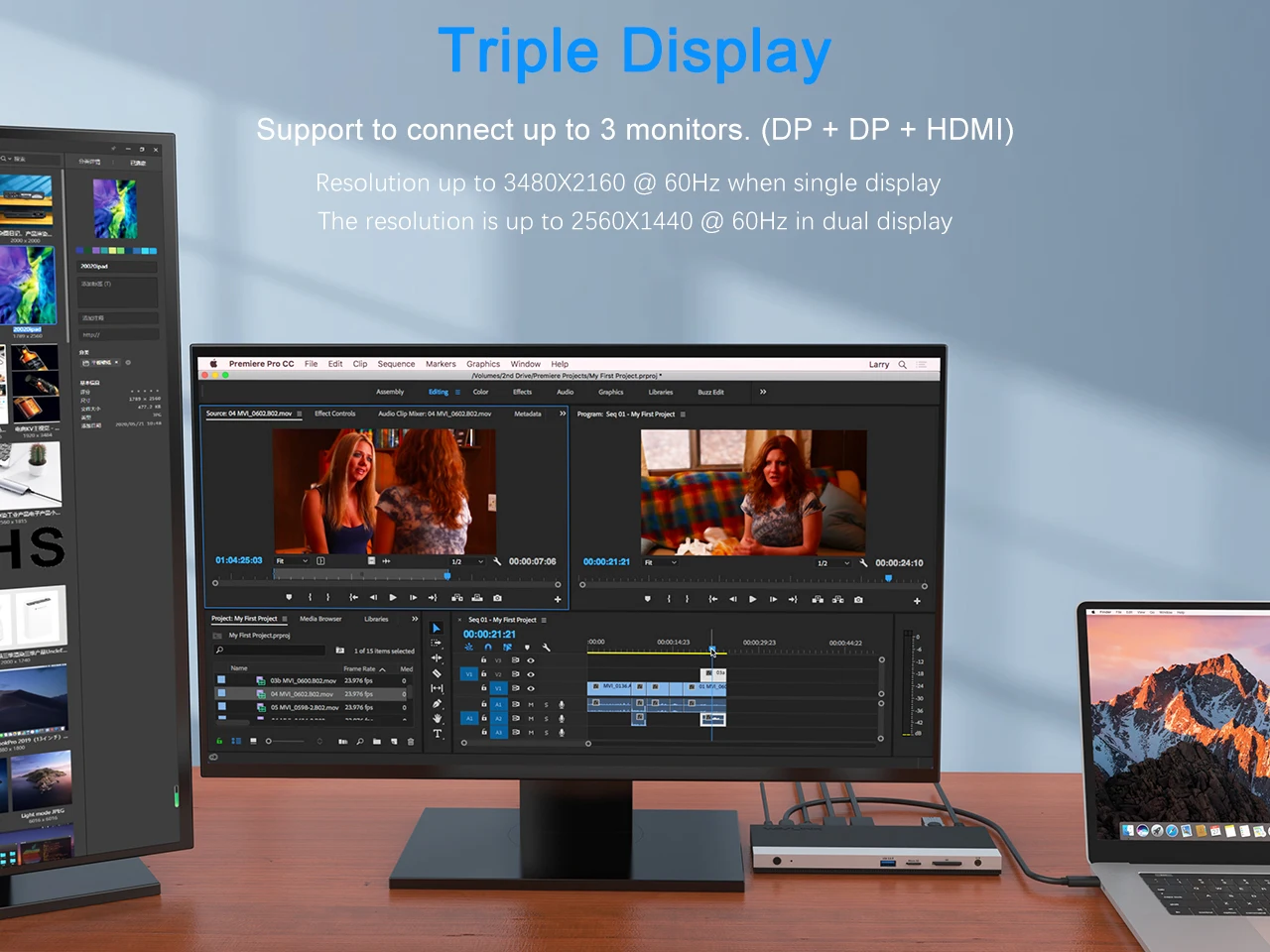Expand Source panel tabs overflow chevron

(x=563, y=414)
